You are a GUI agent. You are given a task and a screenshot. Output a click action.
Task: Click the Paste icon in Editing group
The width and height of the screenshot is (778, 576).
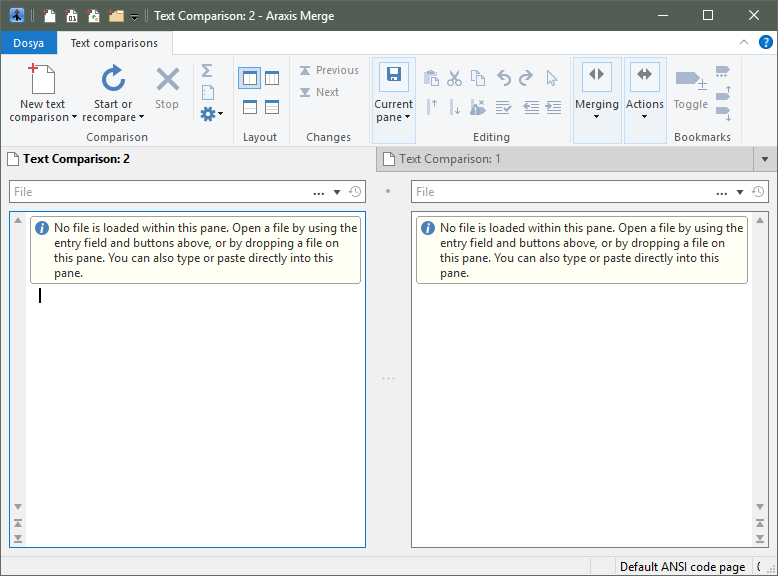point(431,78)
